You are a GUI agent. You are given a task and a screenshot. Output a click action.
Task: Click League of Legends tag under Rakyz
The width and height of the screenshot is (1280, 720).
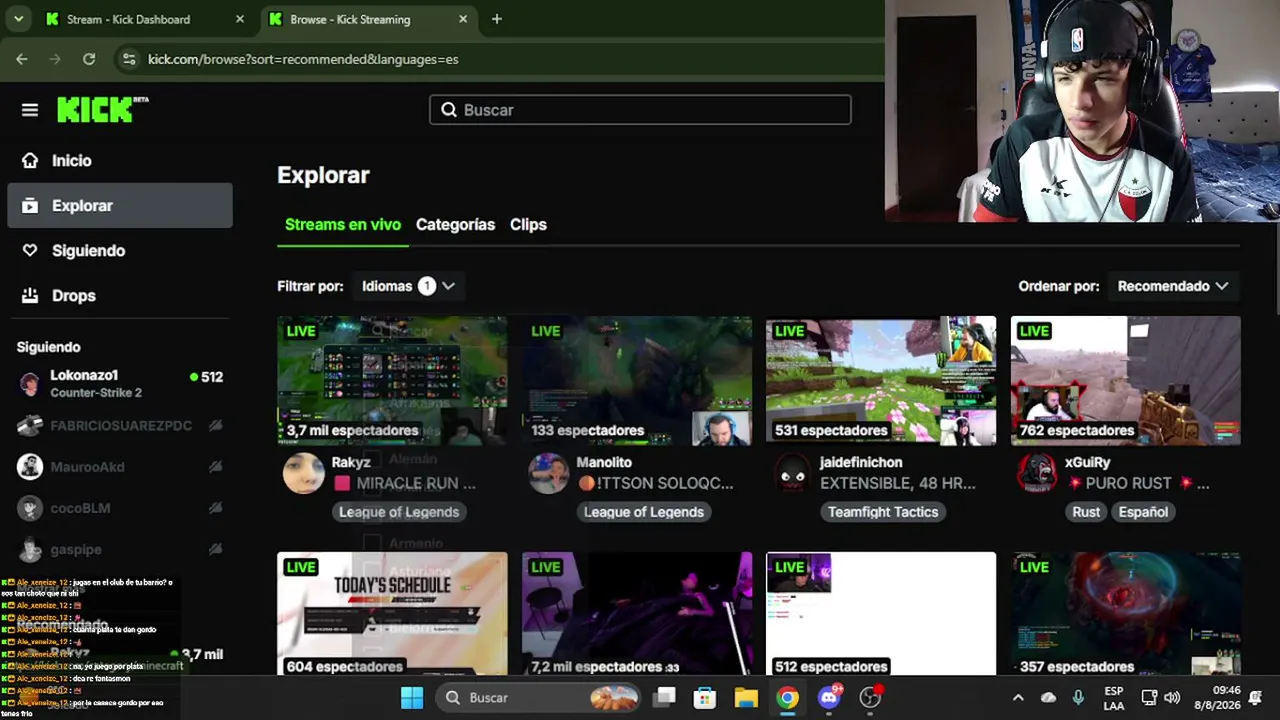click(399, 512)
